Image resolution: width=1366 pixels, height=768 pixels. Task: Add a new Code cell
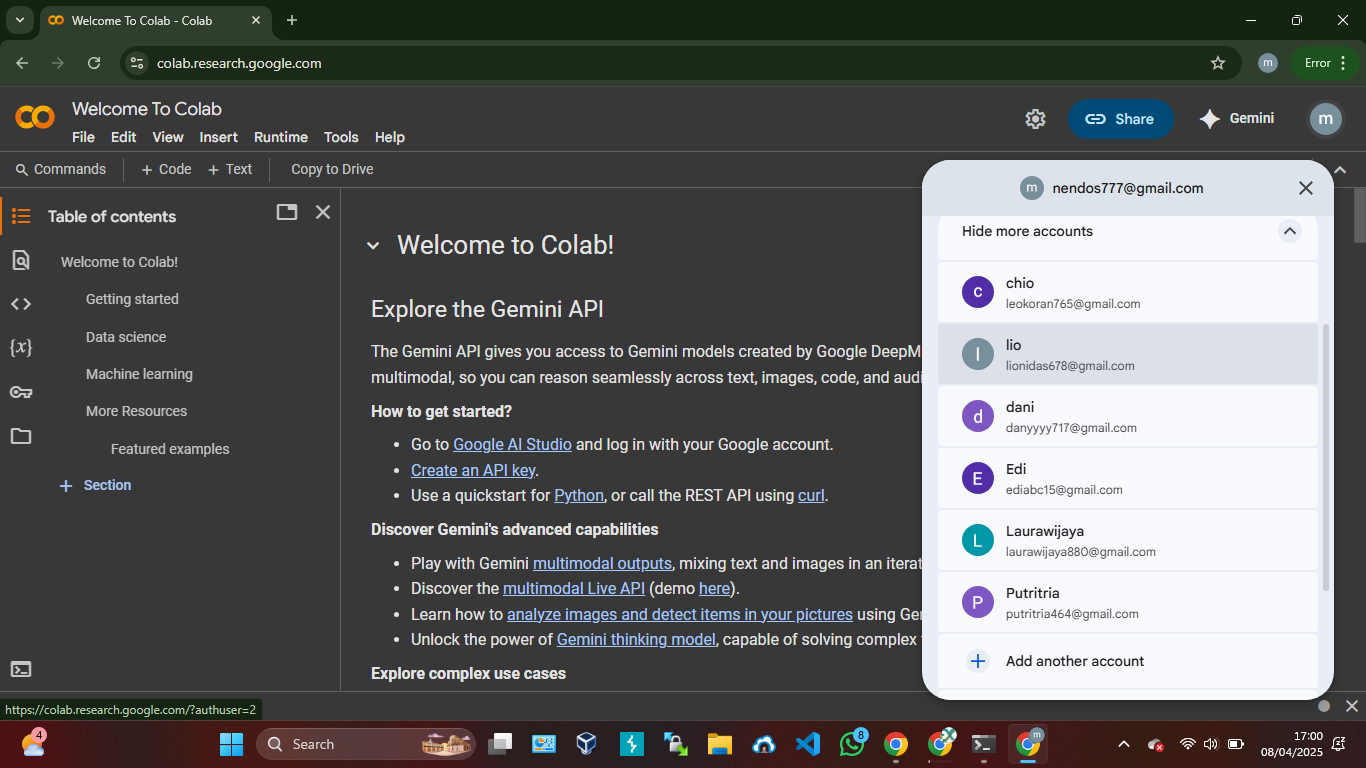(x=166, y=169)
